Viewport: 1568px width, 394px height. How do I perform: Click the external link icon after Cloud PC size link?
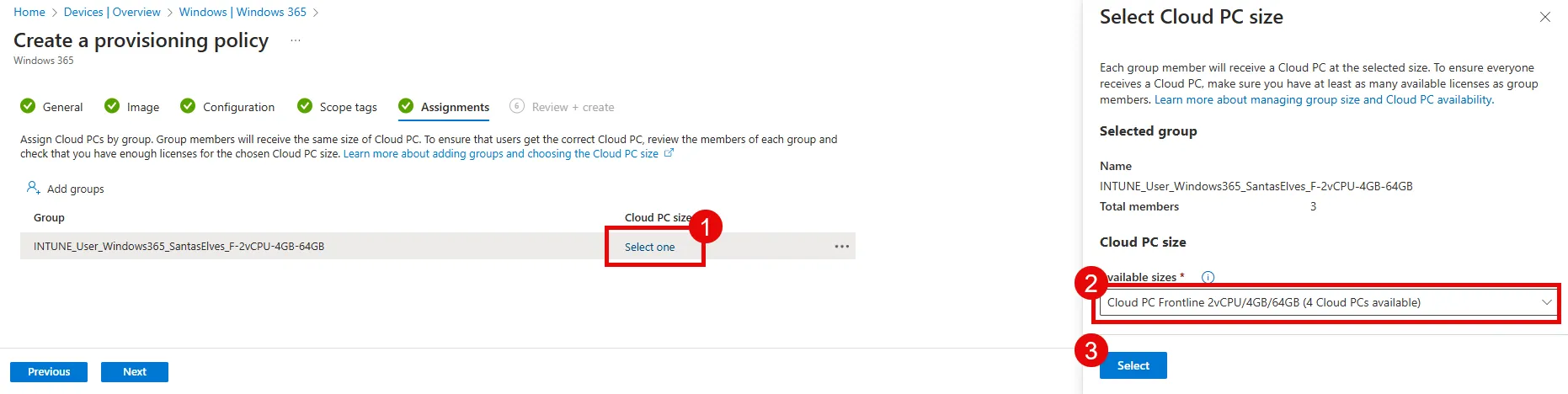click(x=669, y=153)
